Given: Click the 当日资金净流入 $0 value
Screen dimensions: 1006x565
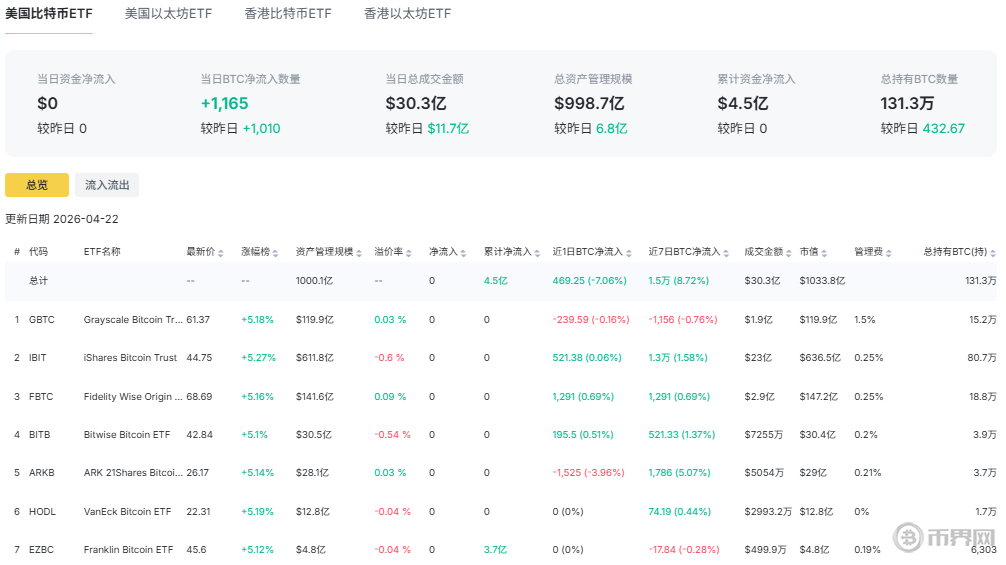Looking at the screenshot, I should [47, 103].
